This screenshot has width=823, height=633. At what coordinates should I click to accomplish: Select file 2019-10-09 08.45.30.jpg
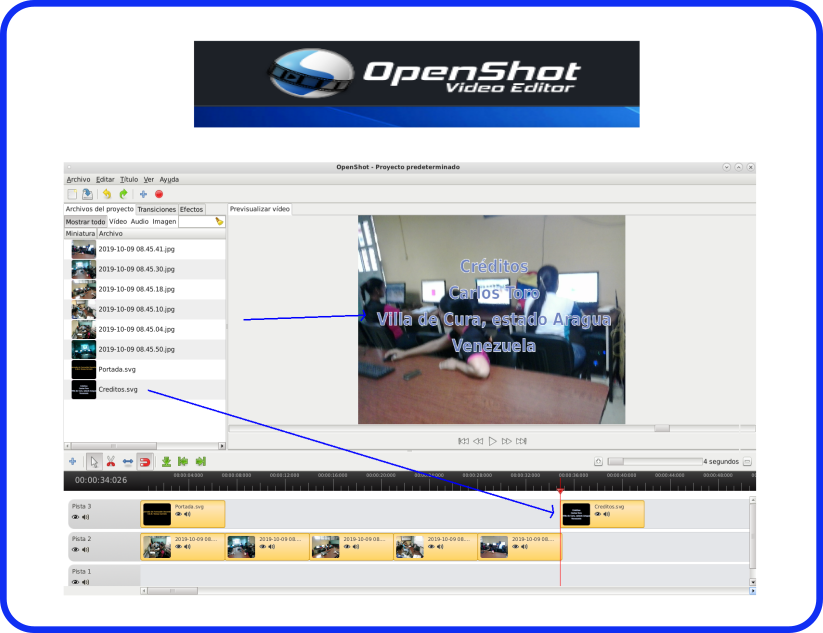click(x=145, y=269)
